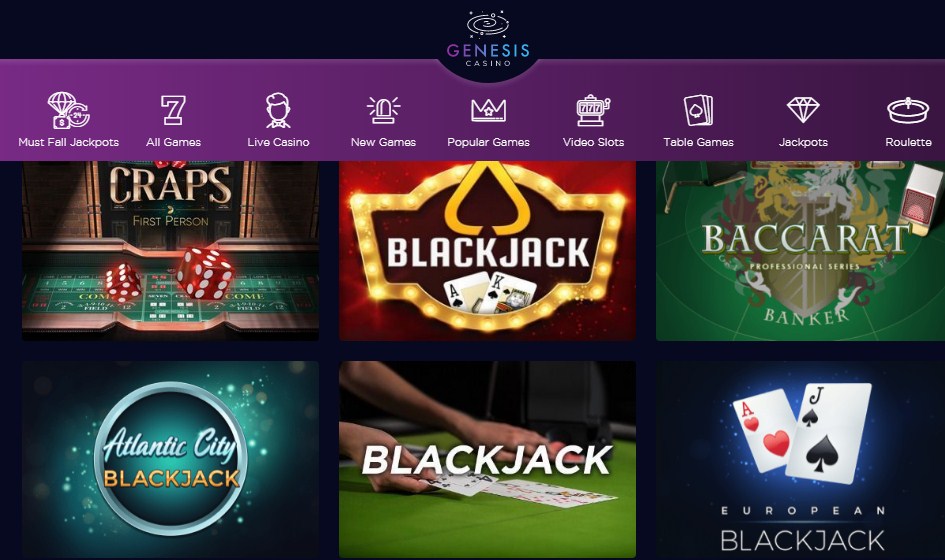This screenshot has width=945, height=560.
Task: Open Baccarat Professional Series game
Action: pos(800,251)
